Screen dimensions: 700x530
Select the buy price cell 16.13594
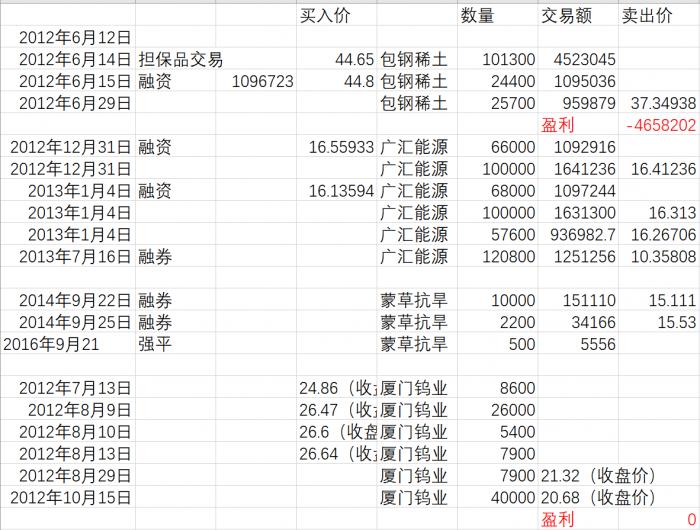point(337,190)
